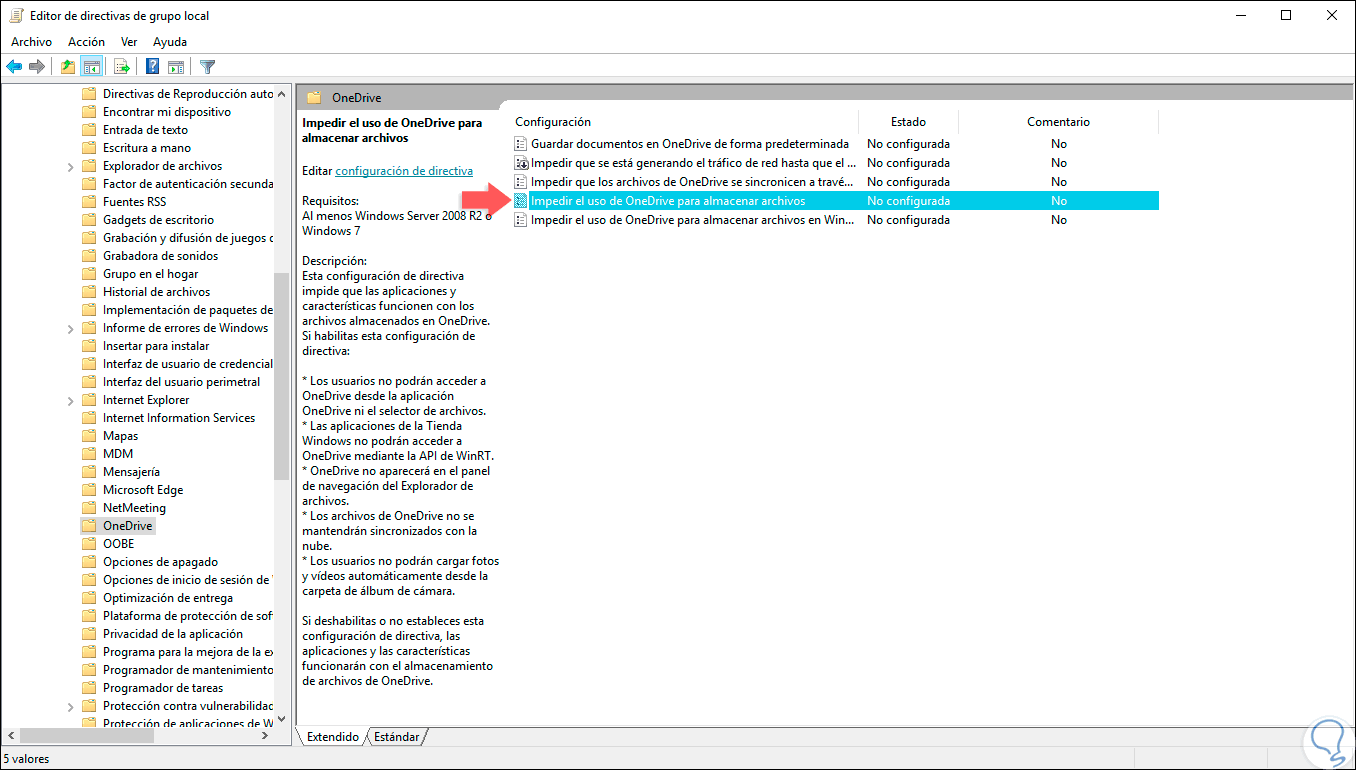
Task: Click the tree pane's horizontal scrollbar thumb
Action: pos(86,736)
